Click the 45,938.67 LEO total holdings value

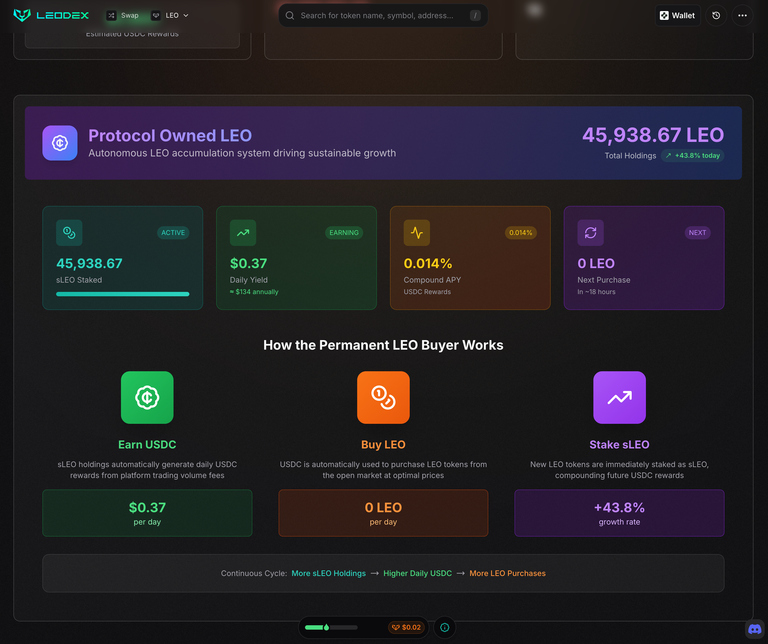coord(653,135)
